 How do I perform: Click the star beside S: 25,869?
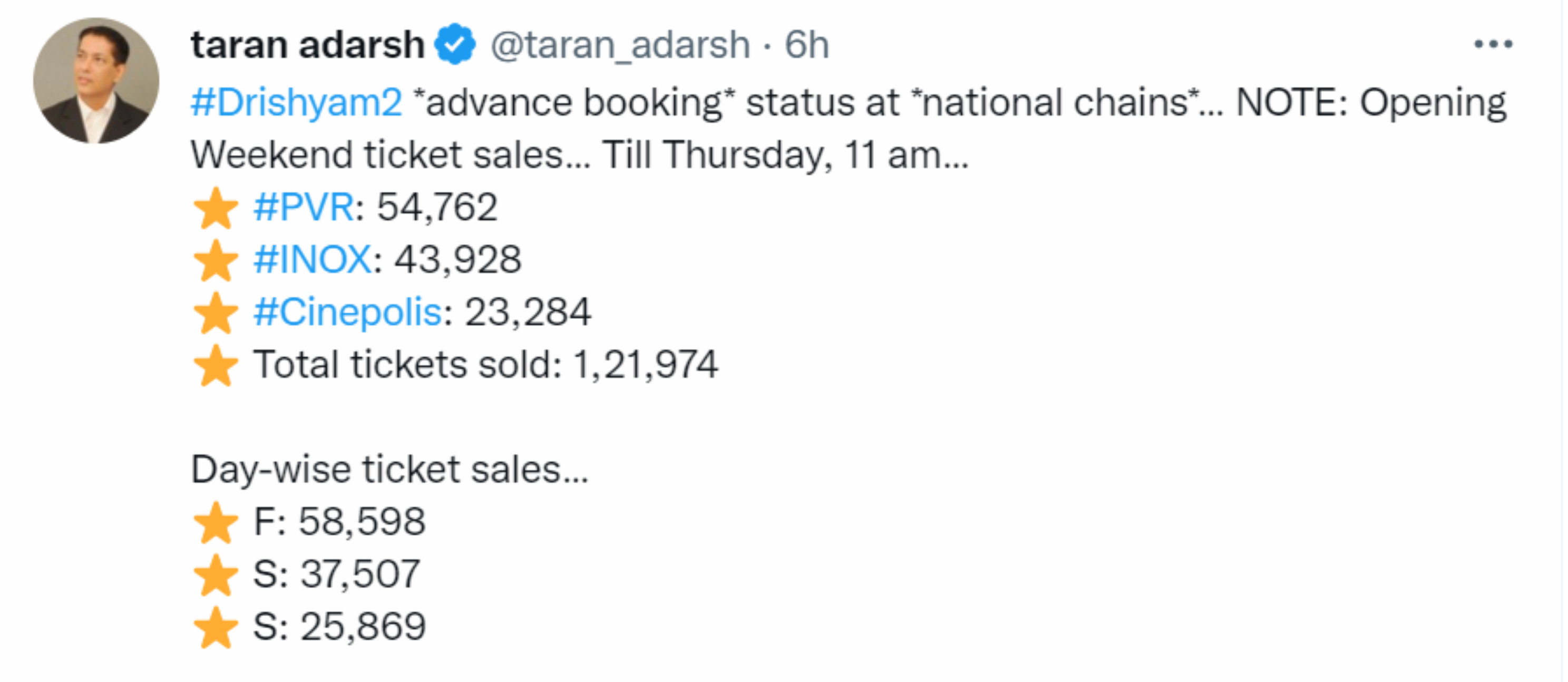[x=216, y=627]
